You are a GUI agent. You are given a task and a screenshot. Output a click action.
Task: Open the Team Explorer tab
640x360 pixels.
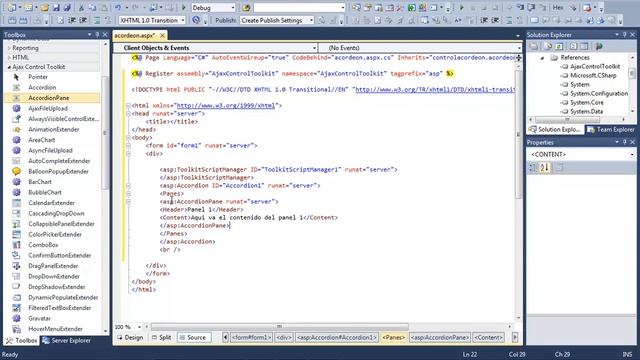click(611, 129)
